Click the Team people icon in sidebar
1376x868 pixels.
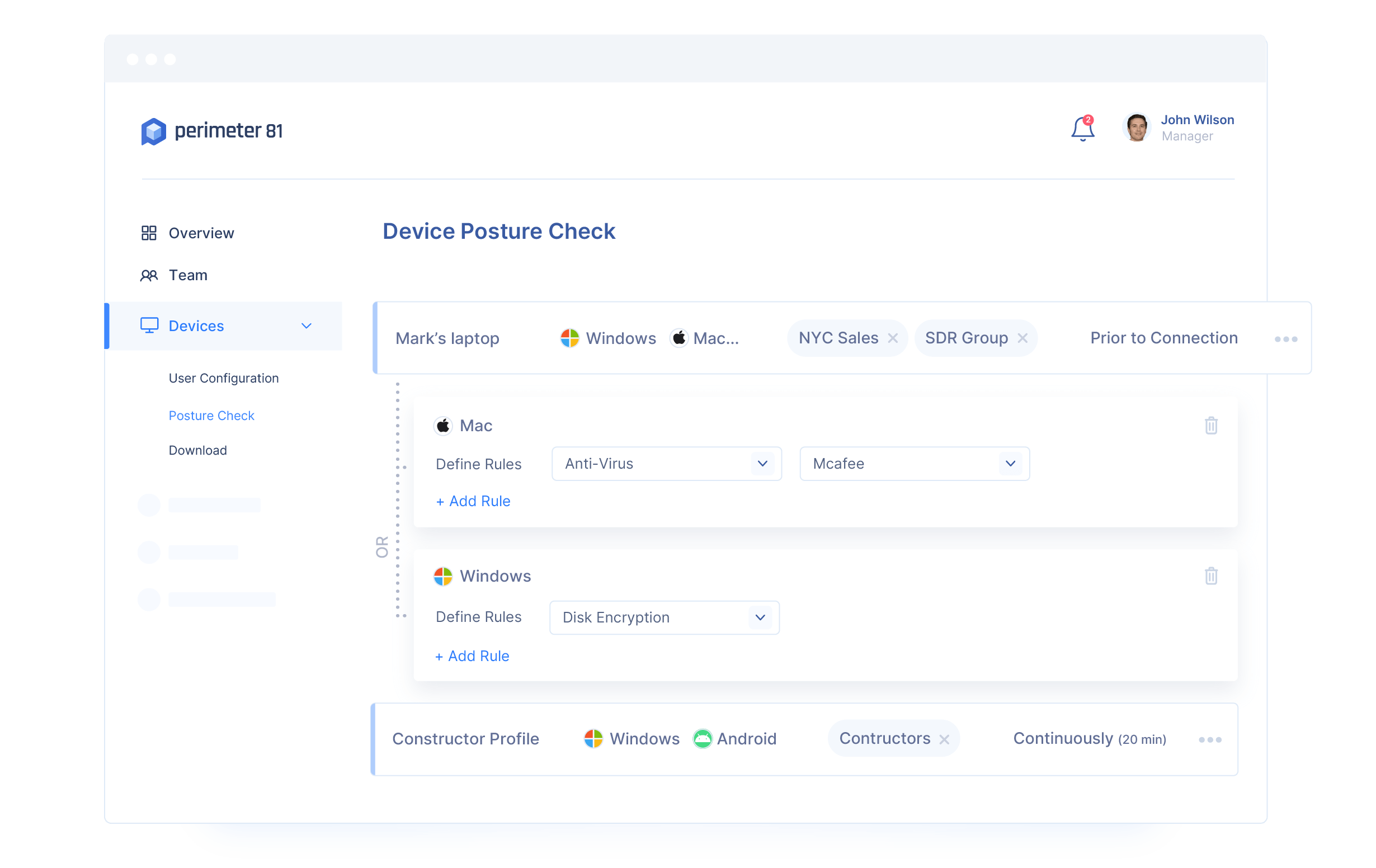(149, 275)
